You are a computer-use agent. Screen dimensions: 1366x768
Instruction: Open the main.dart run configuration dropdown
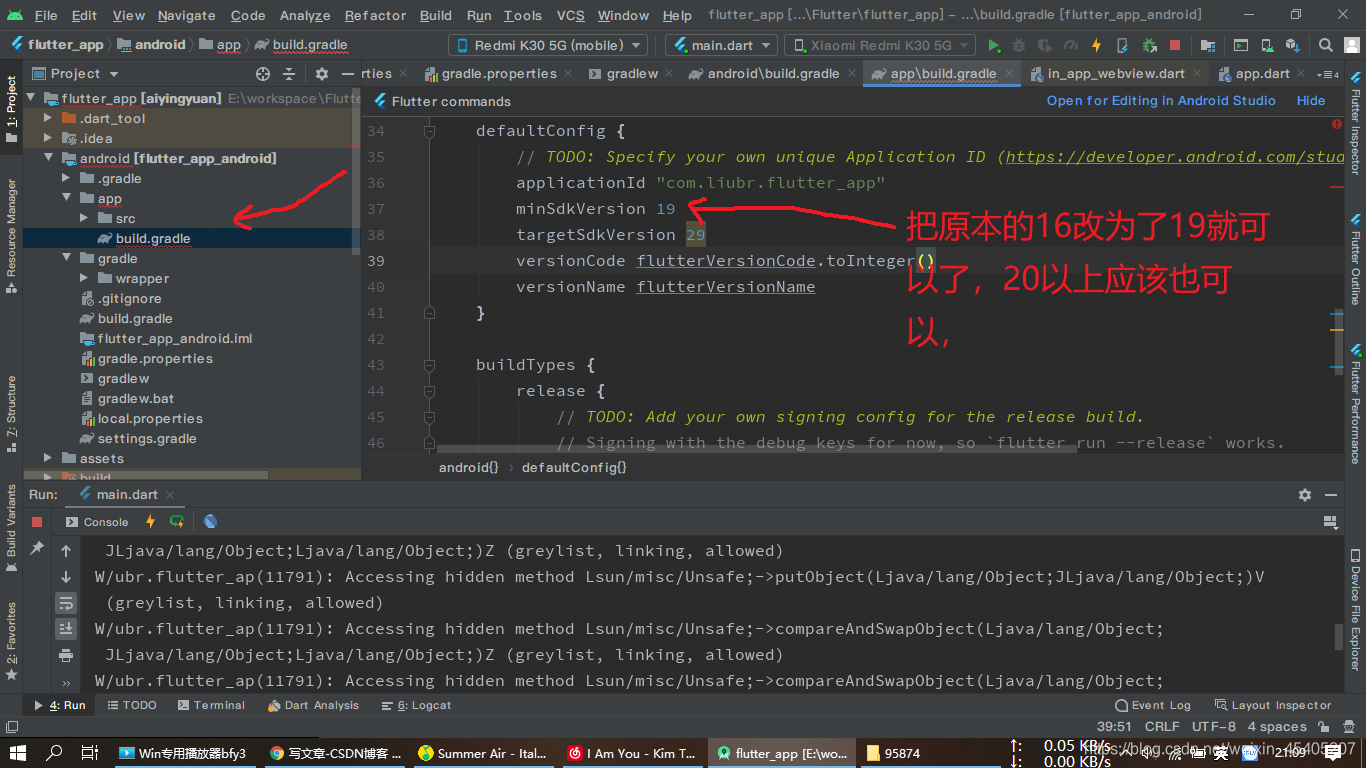[720, 45]
